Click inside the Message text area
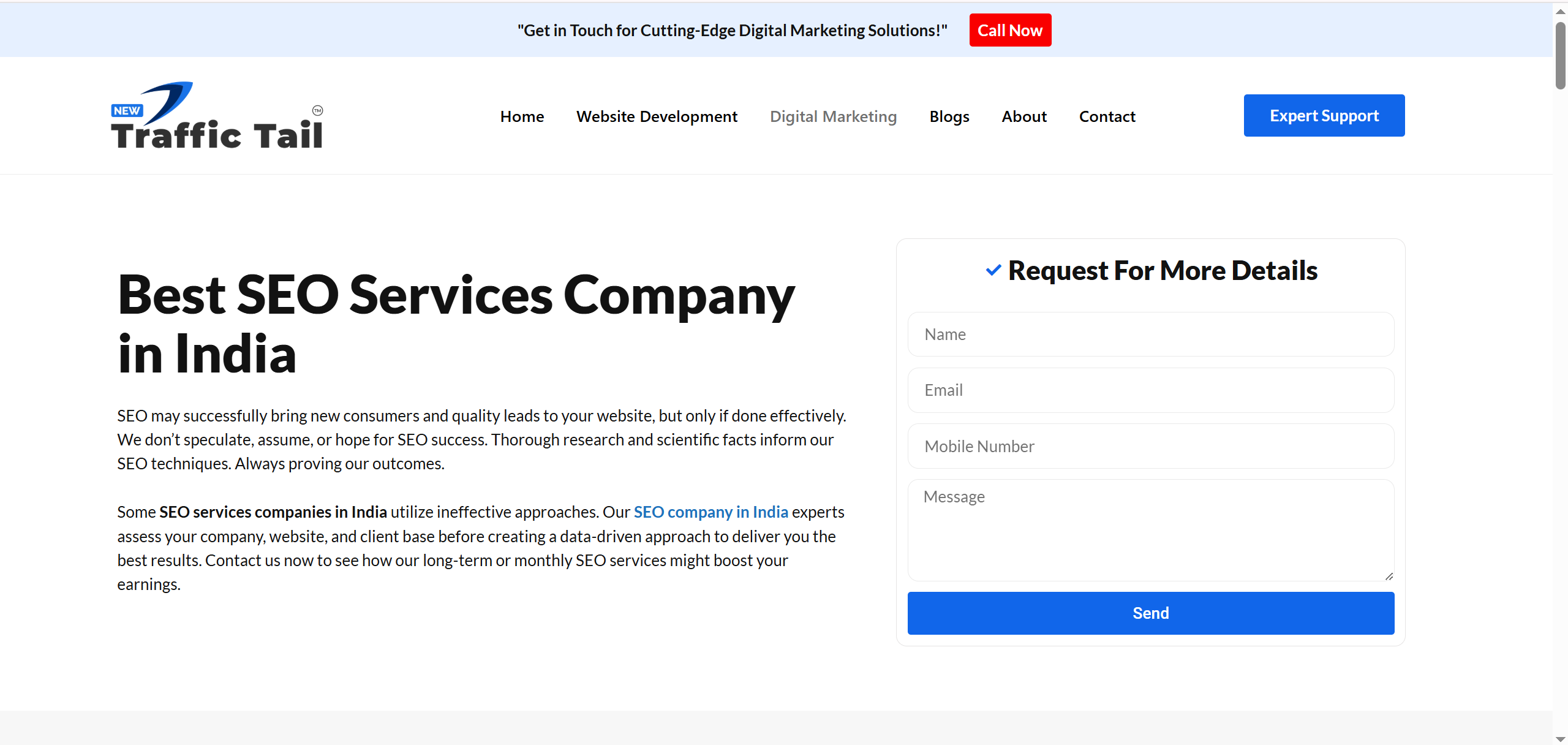Image resolution: width=1568 pixels, height=745 pixels. [1150, 530]
